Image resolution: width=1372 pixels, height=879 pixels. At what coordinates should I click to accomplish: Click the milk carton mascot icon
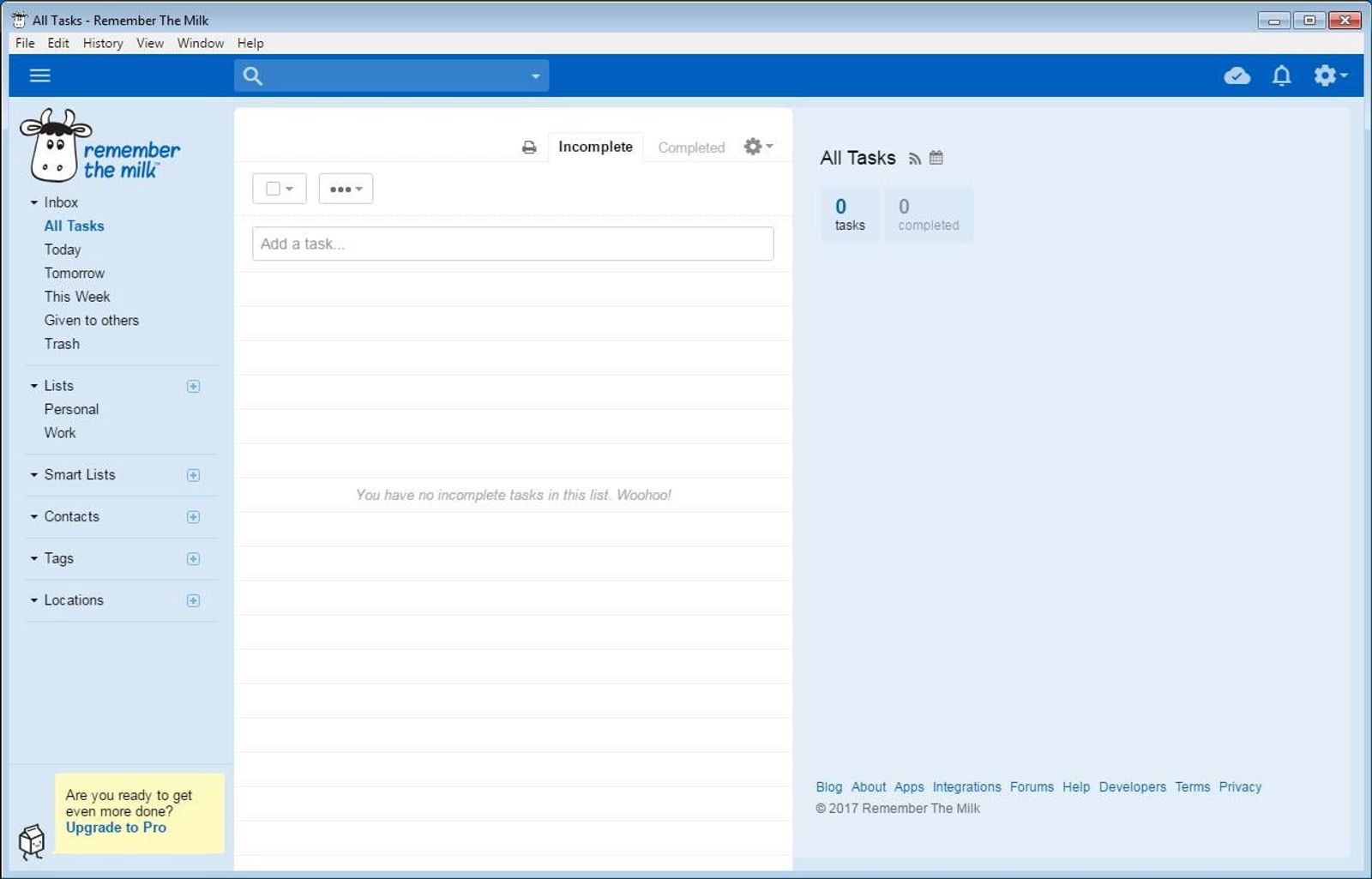pyautogui.click(x=32, y=842)
